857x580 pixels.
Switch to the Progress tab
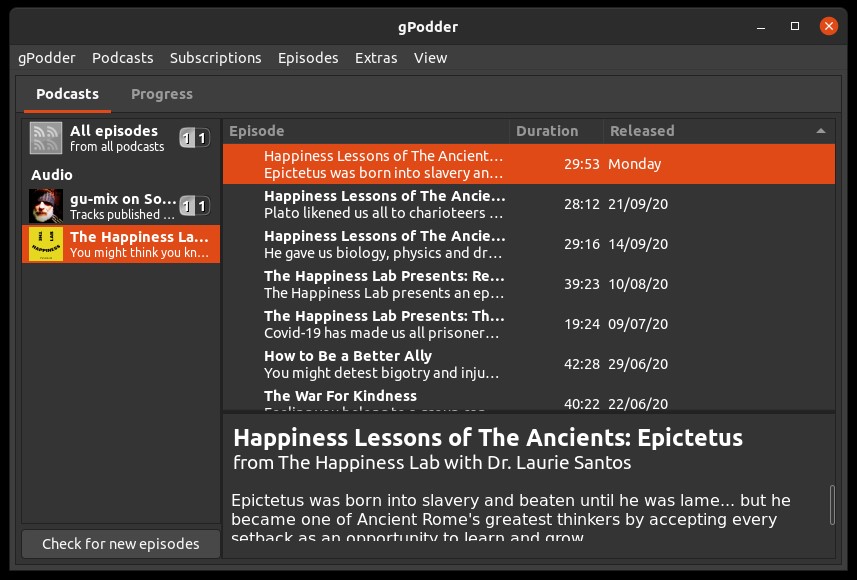[162, 94]
